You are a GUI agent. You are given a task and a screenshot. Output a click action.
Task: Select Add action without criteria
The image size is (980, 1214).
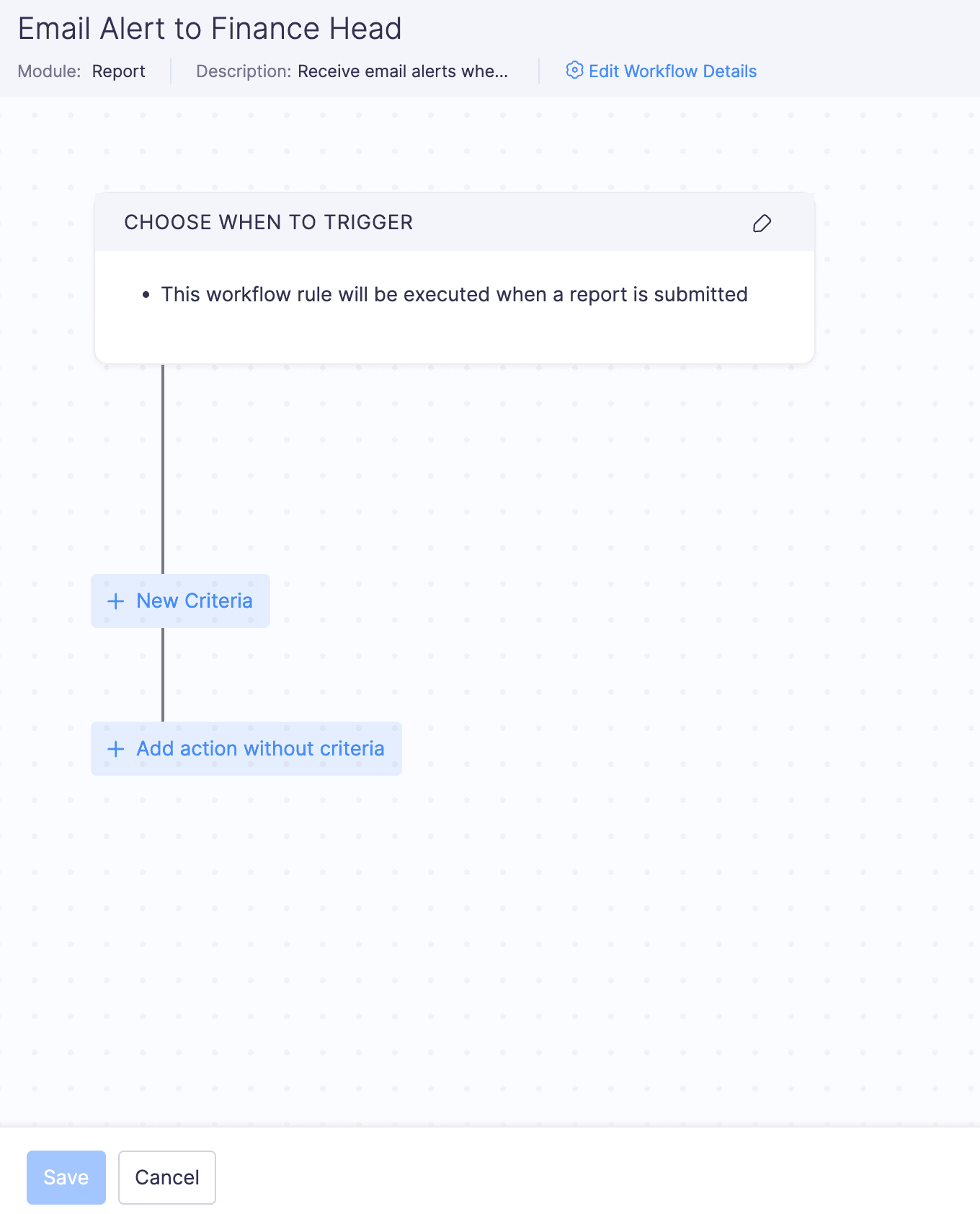(x=260, y=749)
